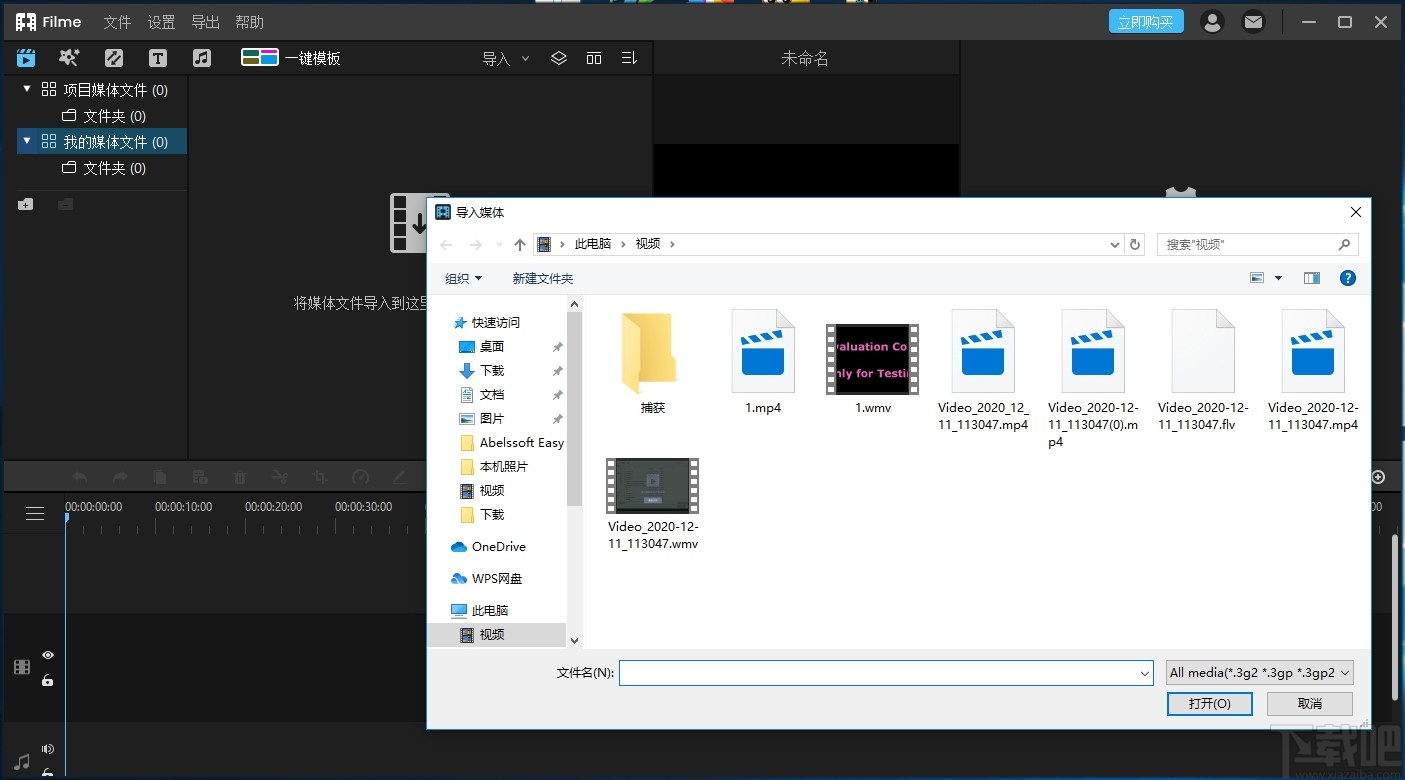Open the 一键模板 templates feature
1405x780 pixels.
click(x=291, y=57)
